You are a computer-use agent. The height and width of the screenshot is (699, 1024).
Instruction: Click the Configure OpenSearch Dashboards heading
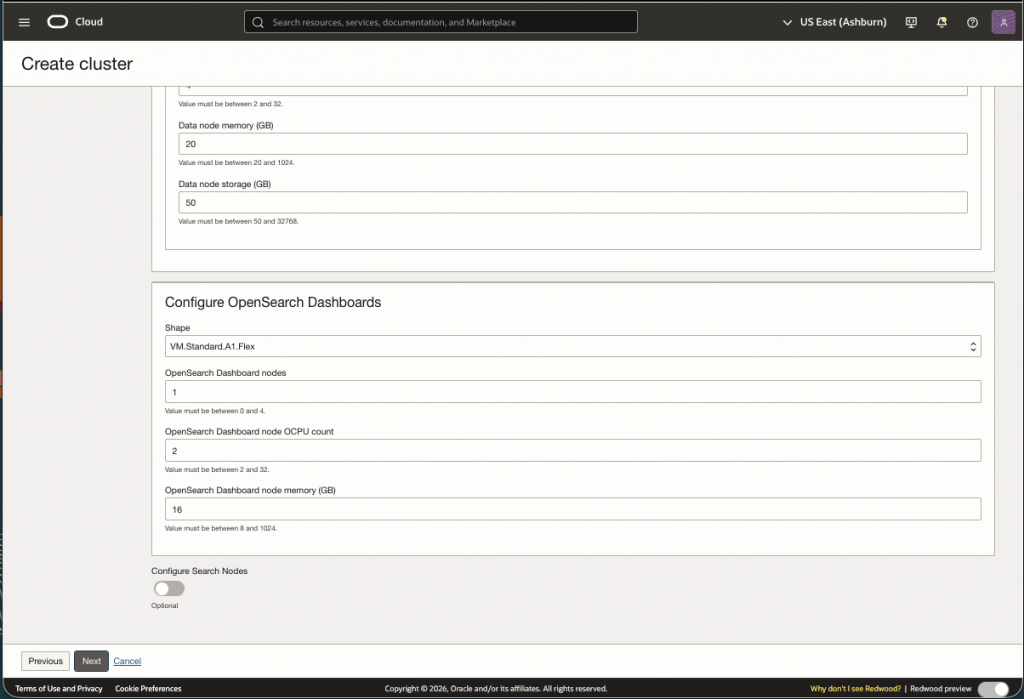(273, 302)
